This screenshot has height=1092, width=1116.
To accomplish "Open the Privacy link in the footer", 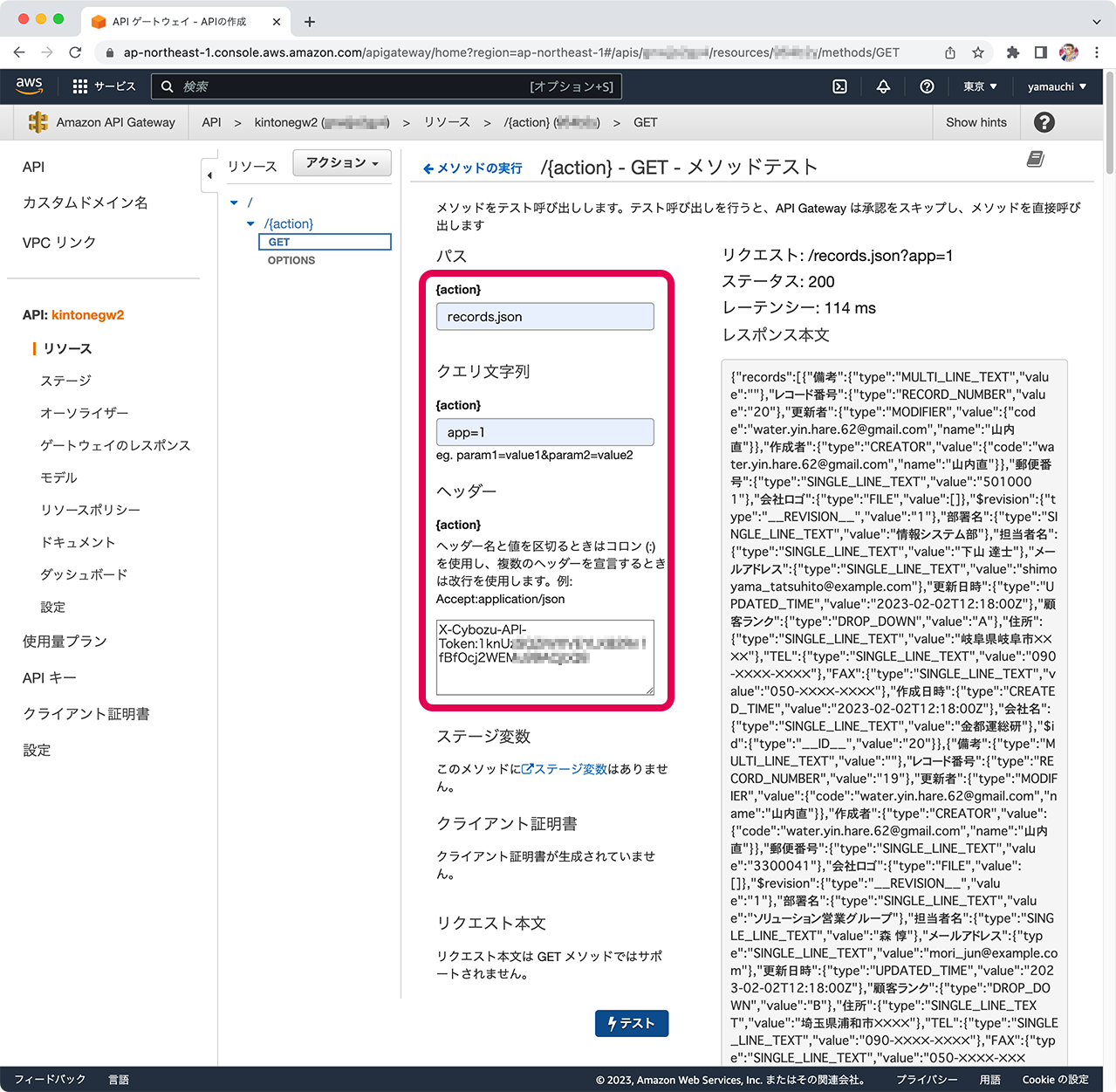I will [x=927, y=1080].
